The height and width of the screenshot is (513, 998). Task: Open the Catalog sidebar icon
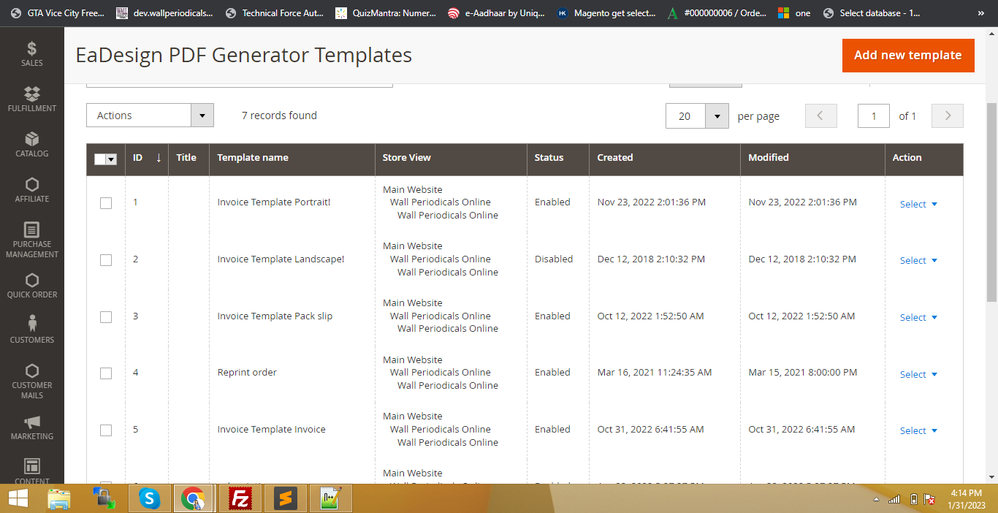(x=32, y=141)
